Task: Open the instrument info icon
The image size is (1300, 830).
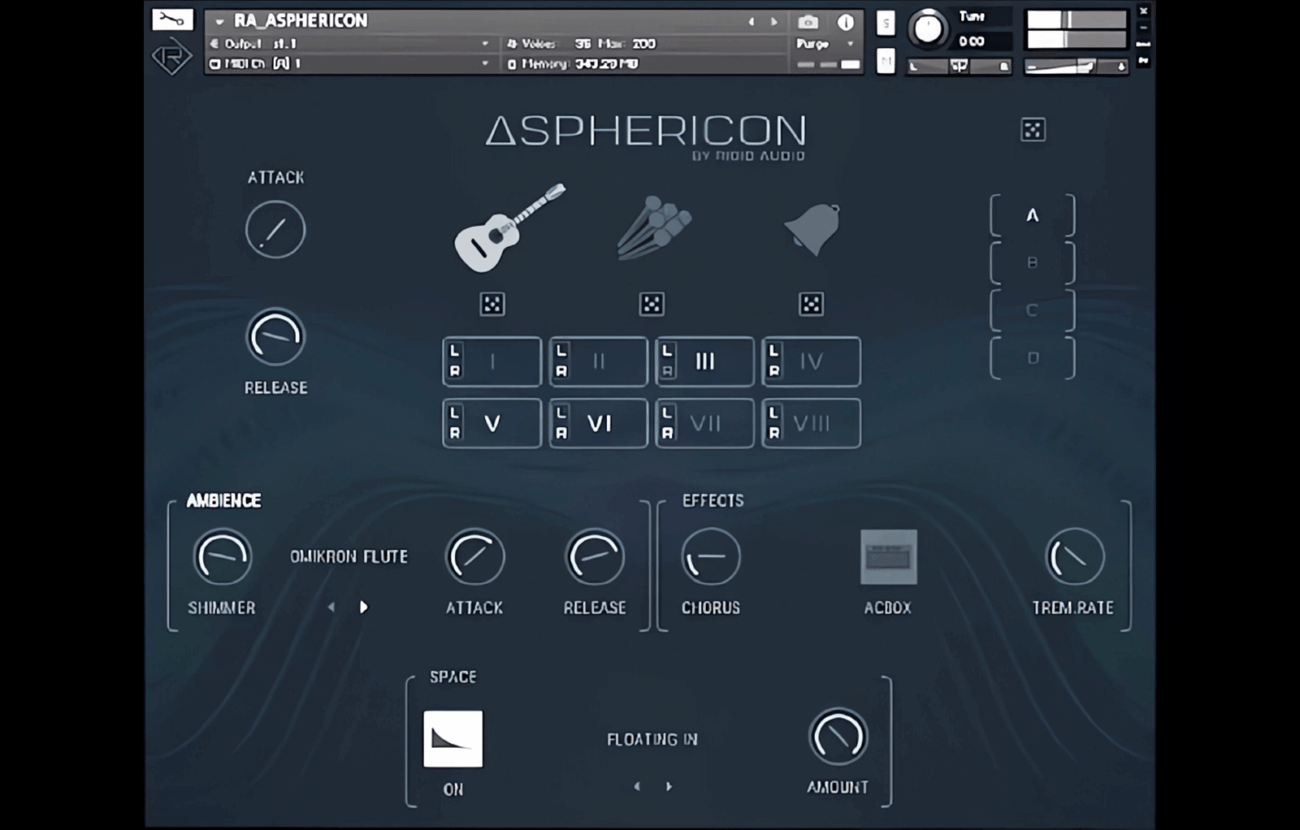Action: point(845,22)
